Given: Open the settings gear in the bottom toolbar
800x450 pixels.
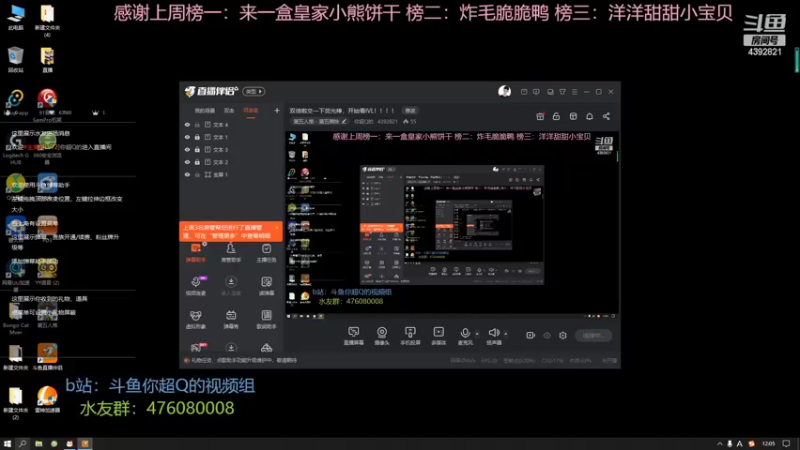Looking at the screenshot, I should (563, 335).
